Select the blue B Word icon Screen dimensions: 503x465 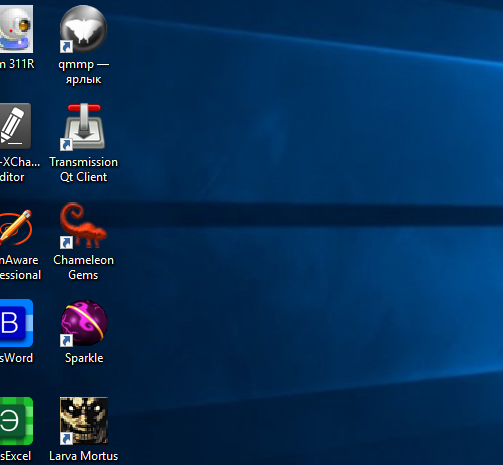(x=16, y=323)
